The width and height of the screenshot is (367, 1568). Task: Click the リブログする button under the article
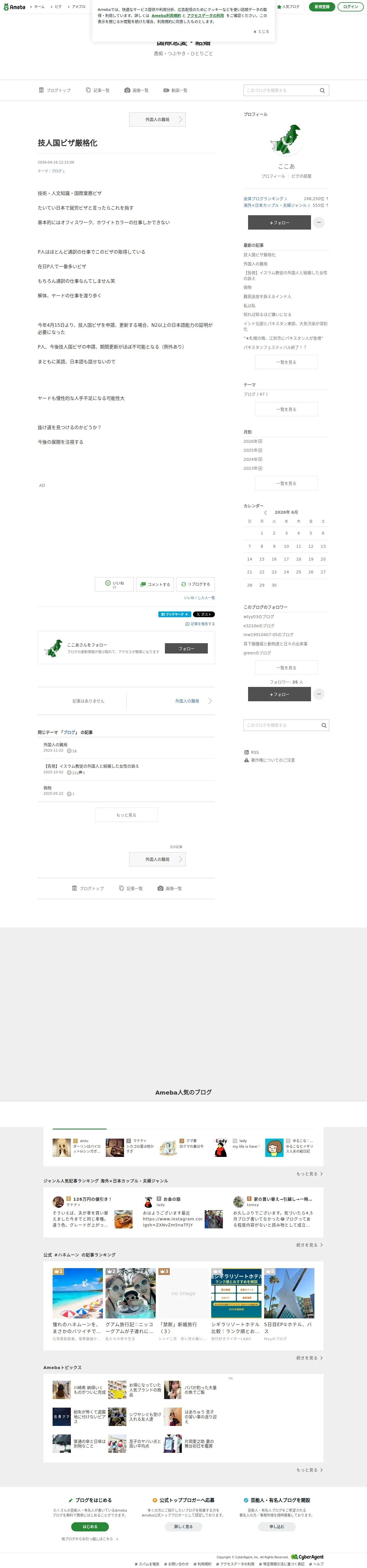196,584
